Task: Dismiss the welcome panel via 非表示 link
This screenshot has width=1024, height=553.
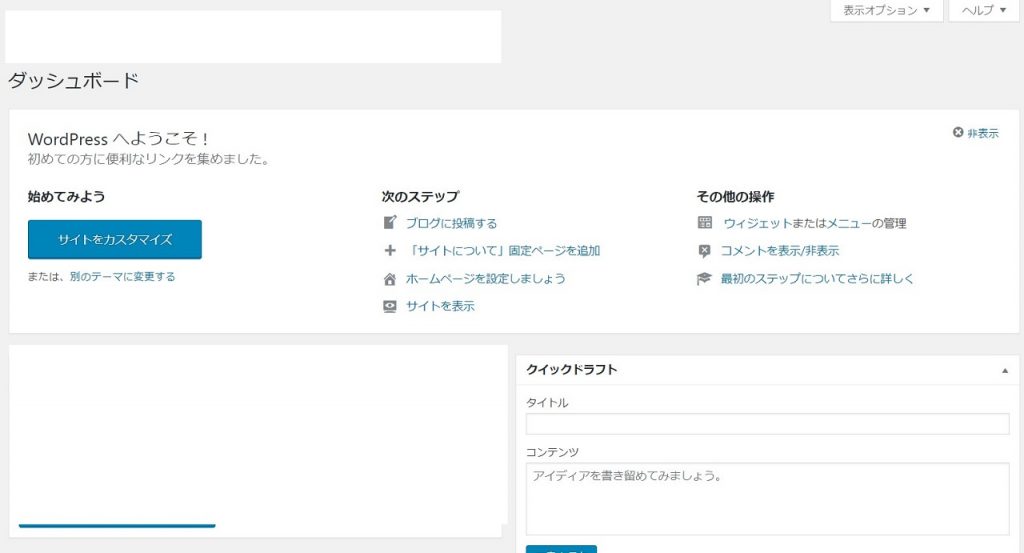Action: coord(983,133)
